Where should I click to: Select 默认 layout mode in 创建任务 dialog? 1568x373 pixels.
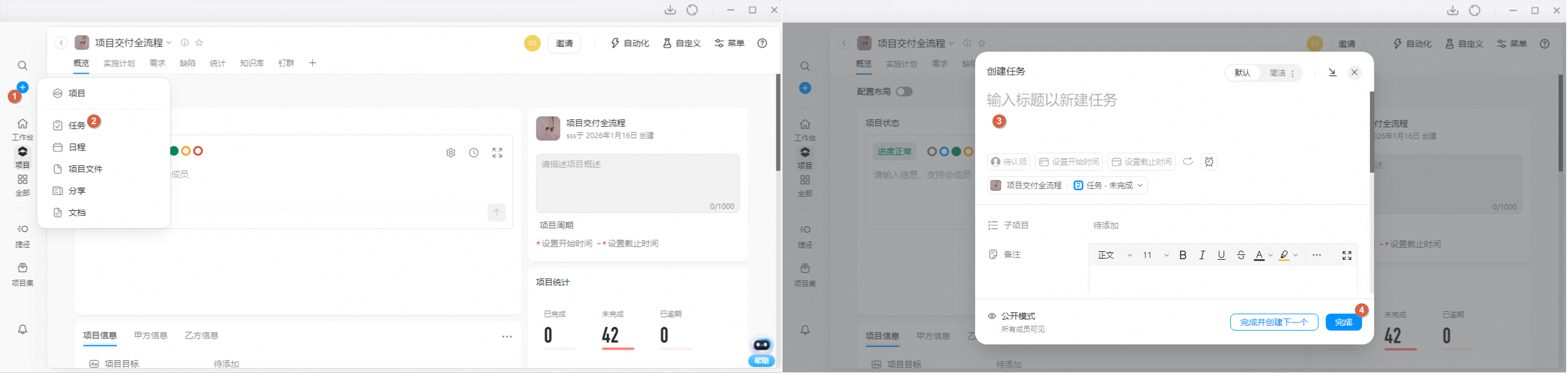coord(1242,73)
